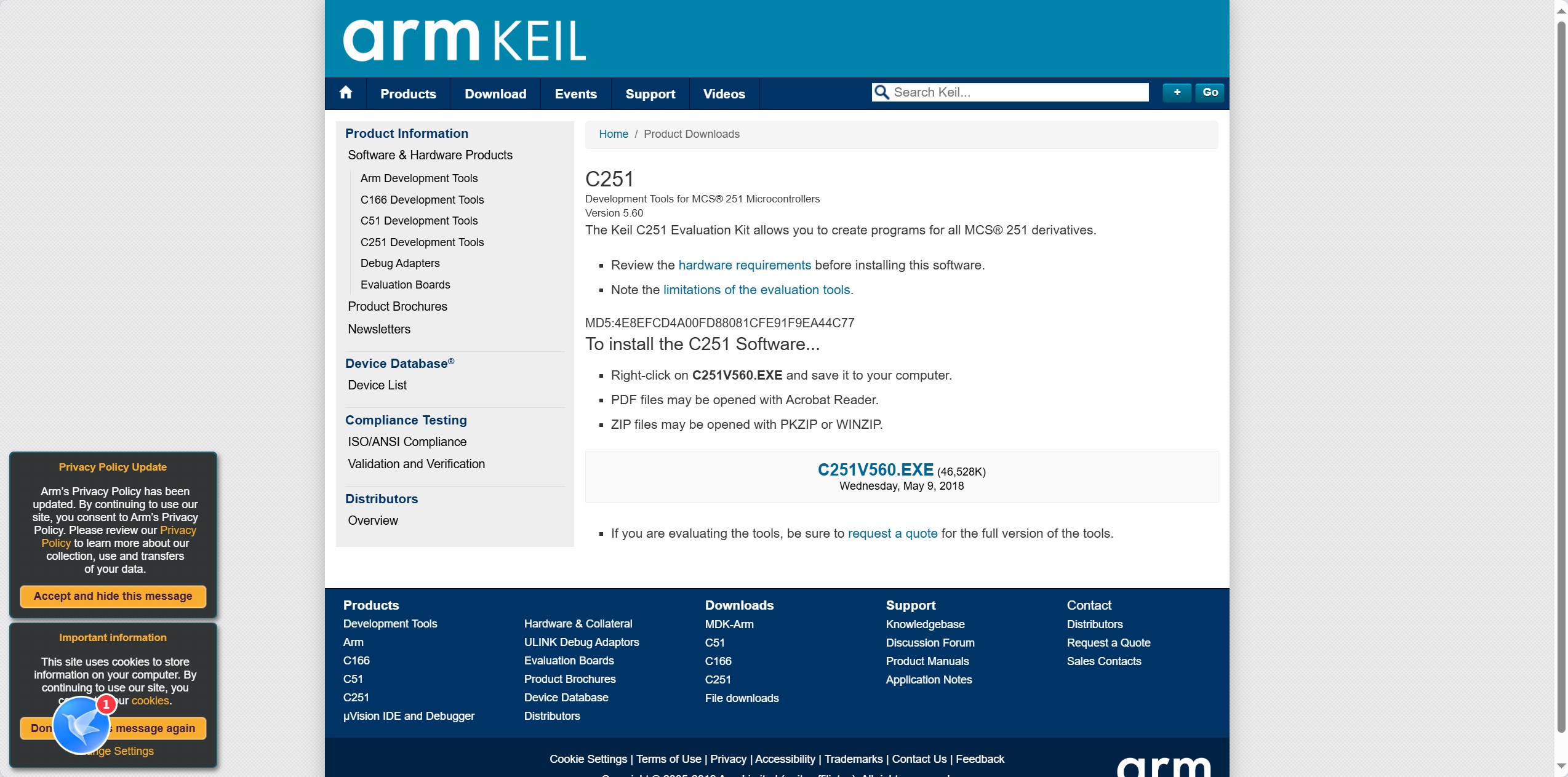
Task: Click Home breadcrumb link
Action: 613,134
